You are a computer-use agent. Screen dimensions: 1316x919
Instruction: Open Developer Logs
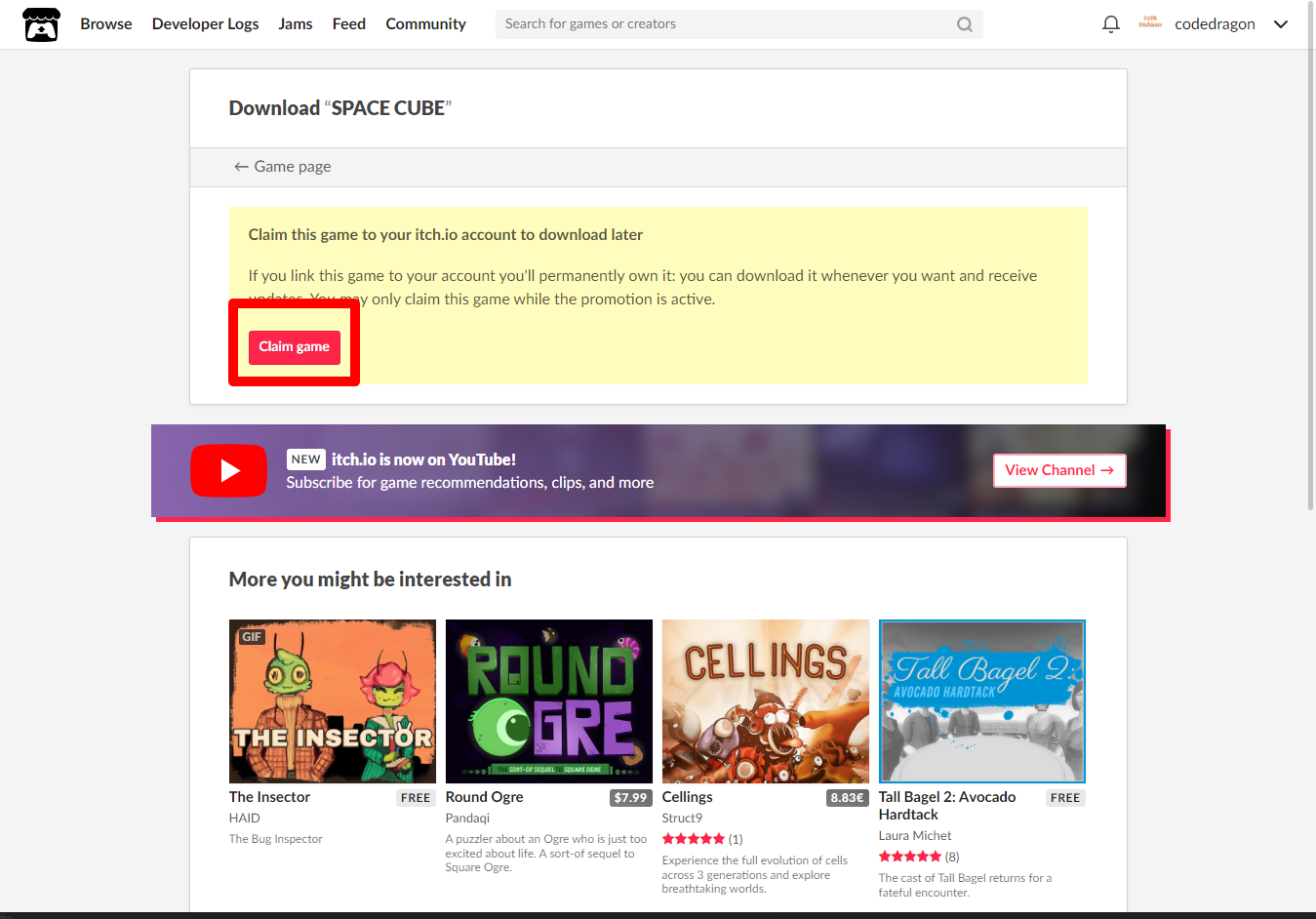205,24
